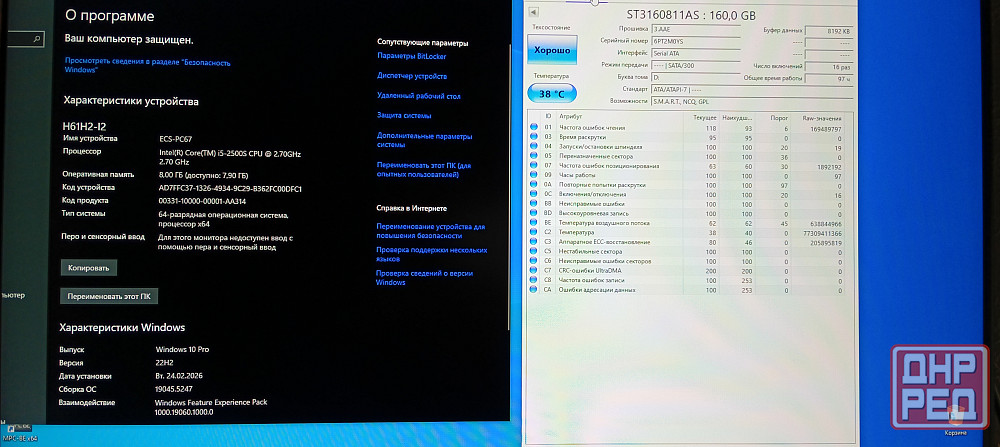Click the status dot for attribute 05
Viewport: 1000px width, 447px height.
[x=534, y=156]
